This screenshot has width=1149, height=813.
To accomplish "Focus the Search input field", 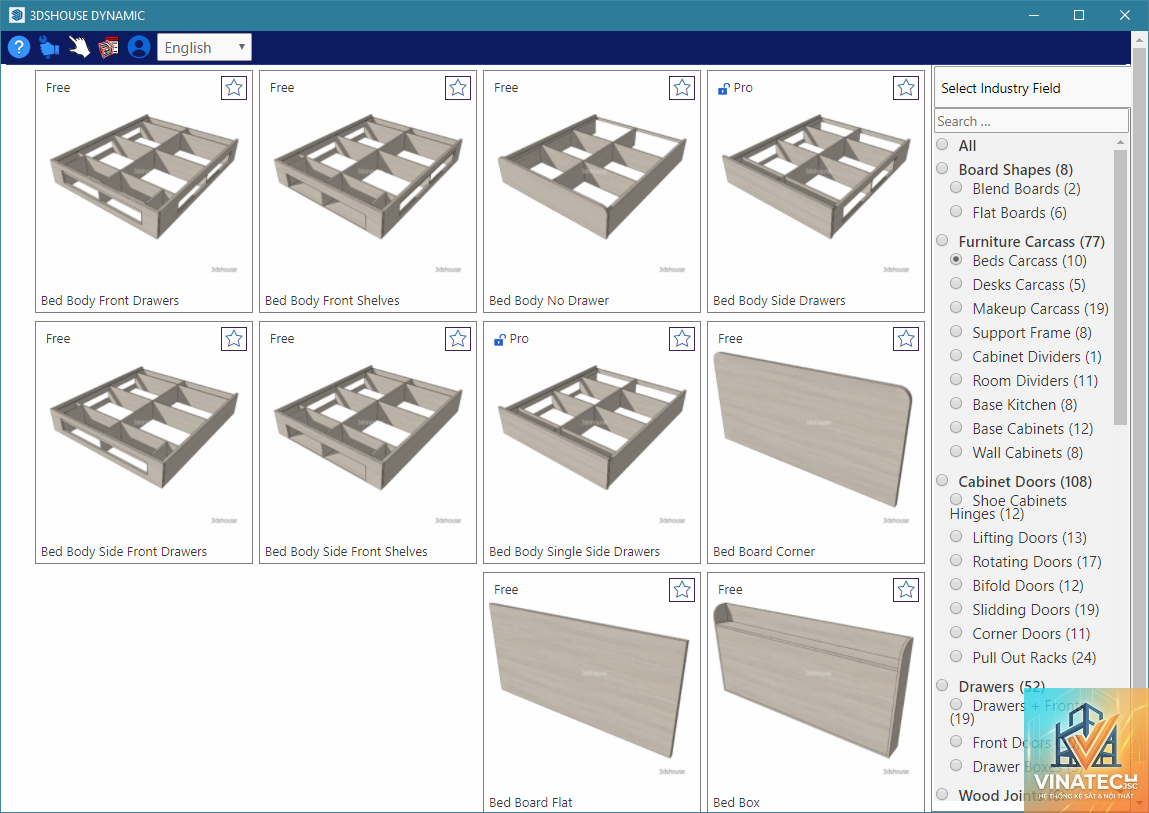I will coord(1032,121).
